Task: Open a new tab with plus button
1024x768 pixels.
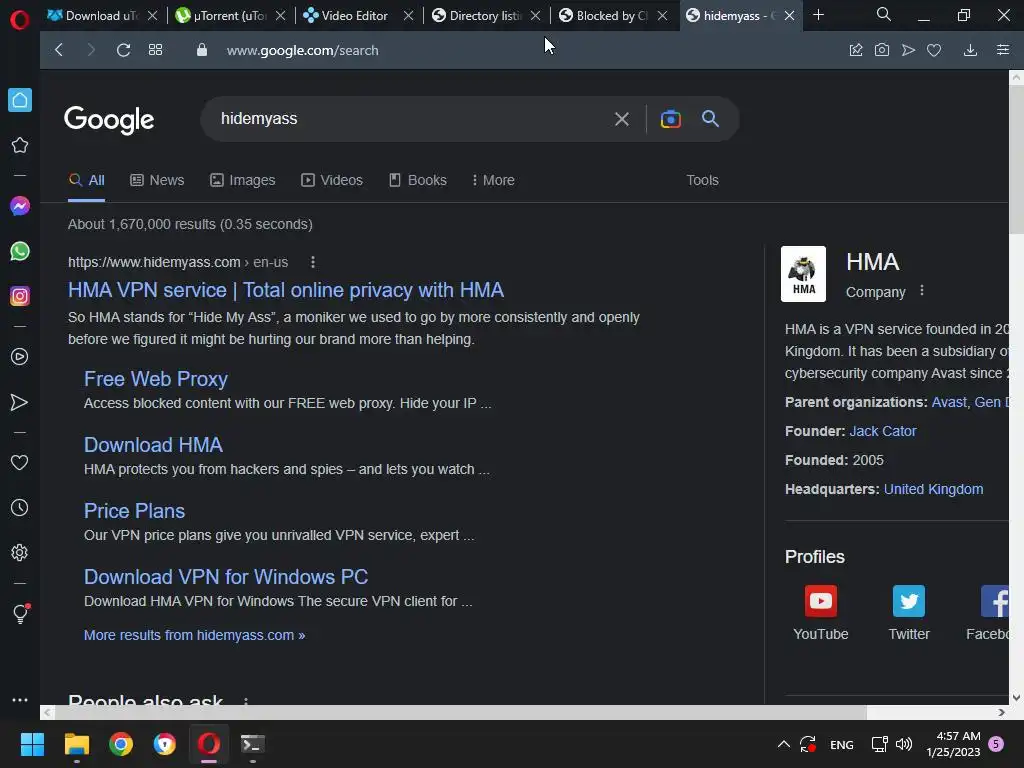Action: (818, 14)
